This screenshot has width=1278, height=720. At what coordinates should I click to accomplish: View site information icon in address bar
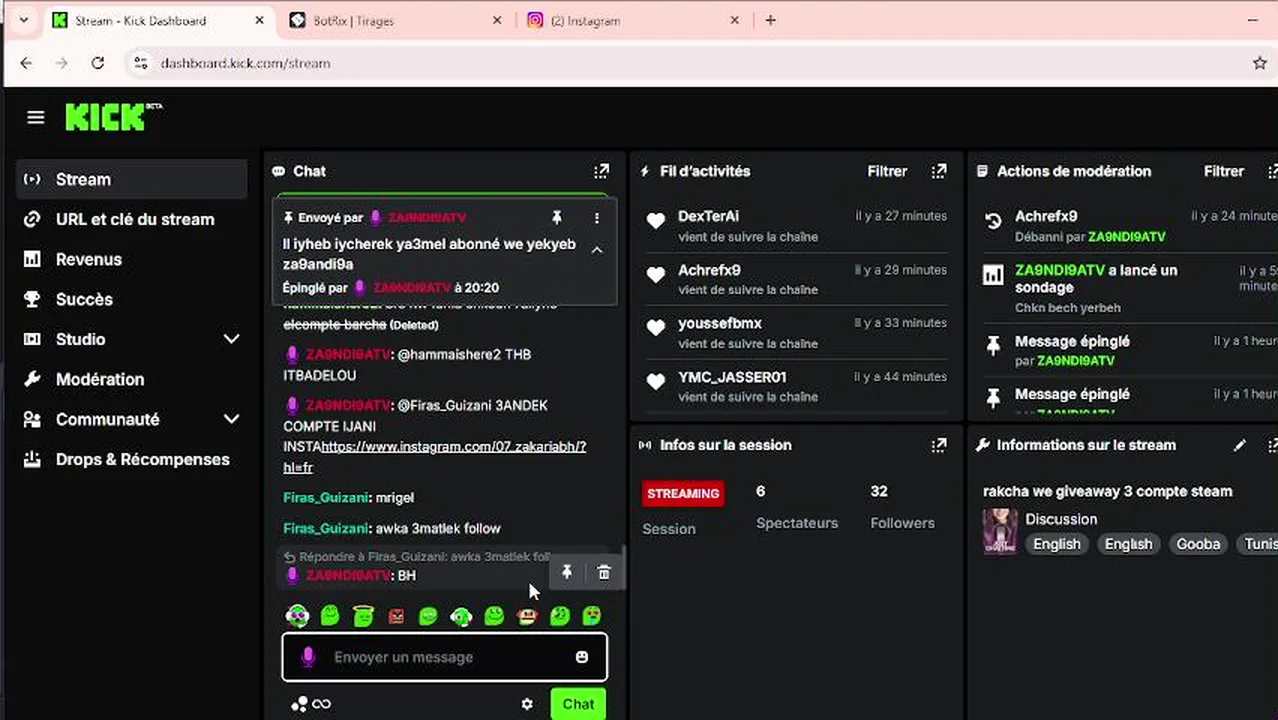[x=141, y=63]
